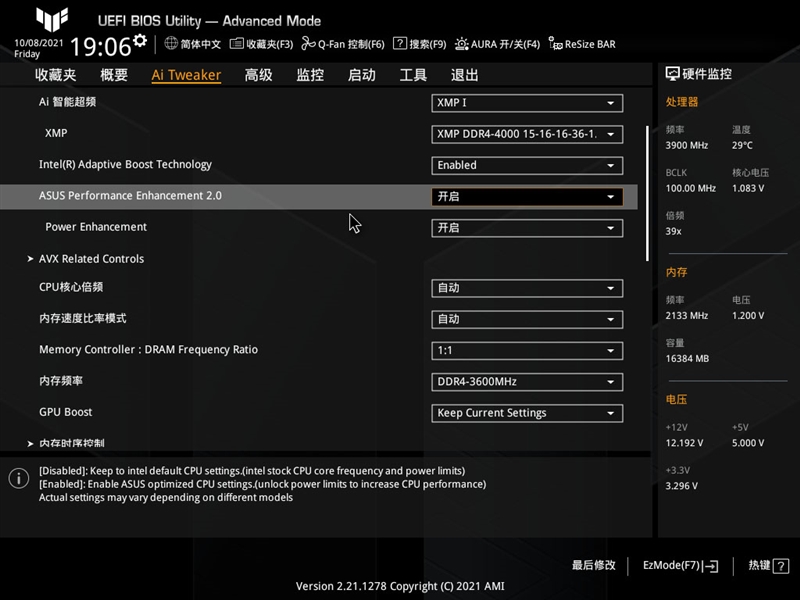This screenshot has width=800, height=600.
Task: Open ASUS Performance Enhancement 2.0 dropdown
Action: pos(527,197)
